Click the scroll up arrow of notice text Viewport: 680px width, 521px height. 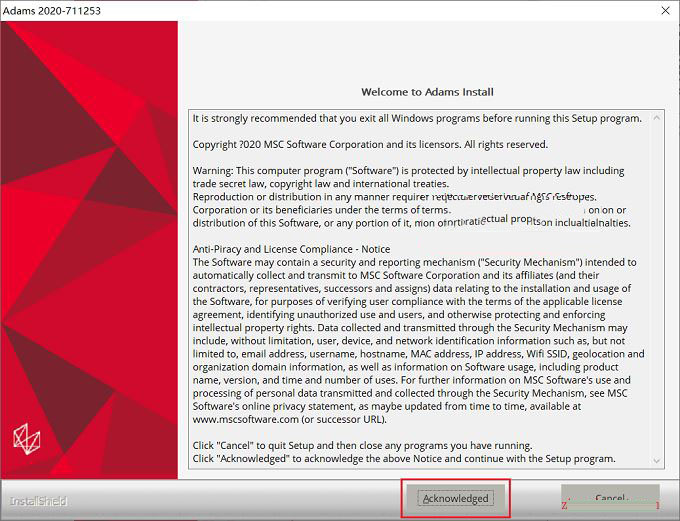pyautogui.click(x=657, y=118)
